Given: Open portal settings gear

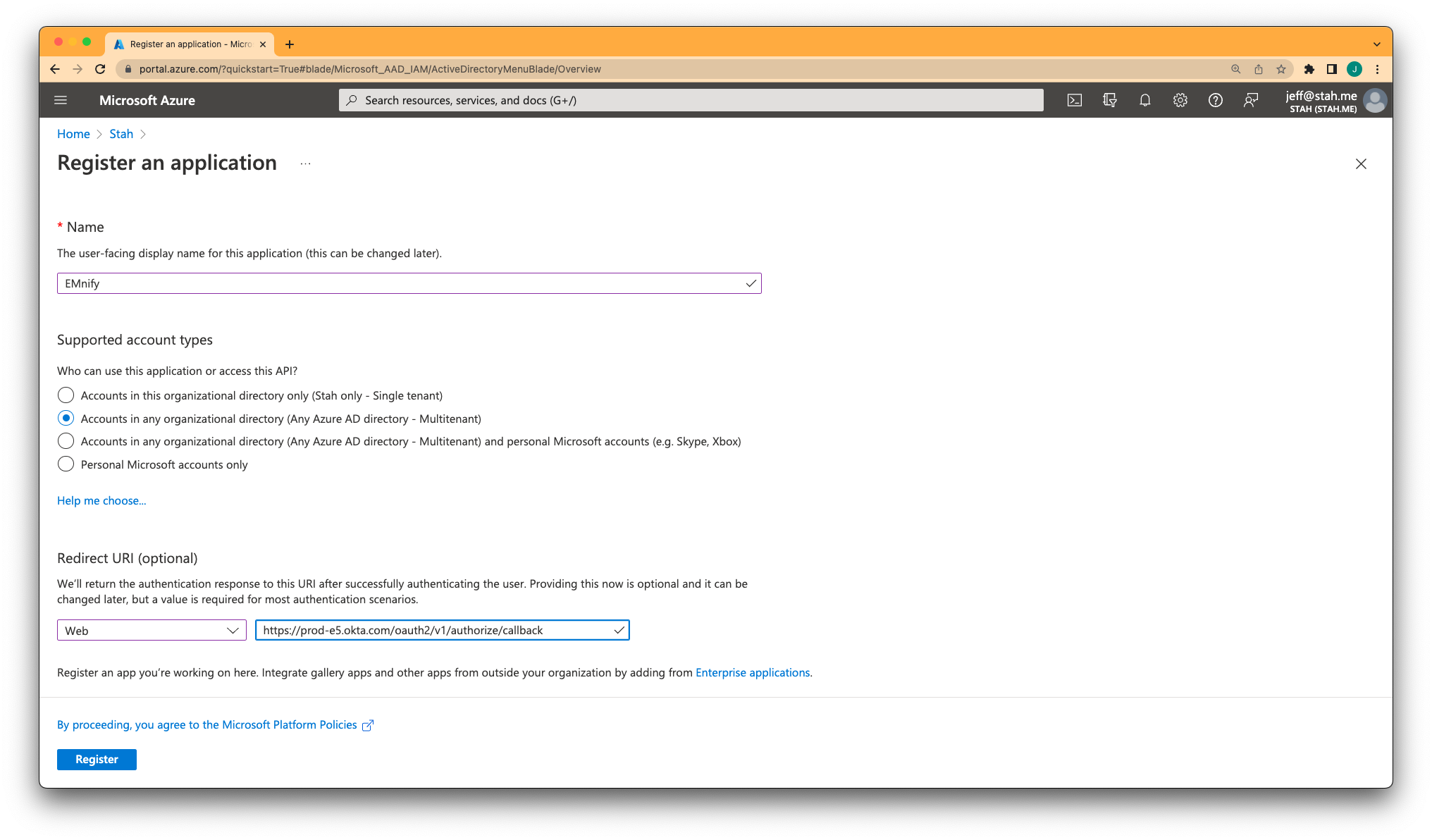Looking at the screenshot, I should click(1180, 100).
